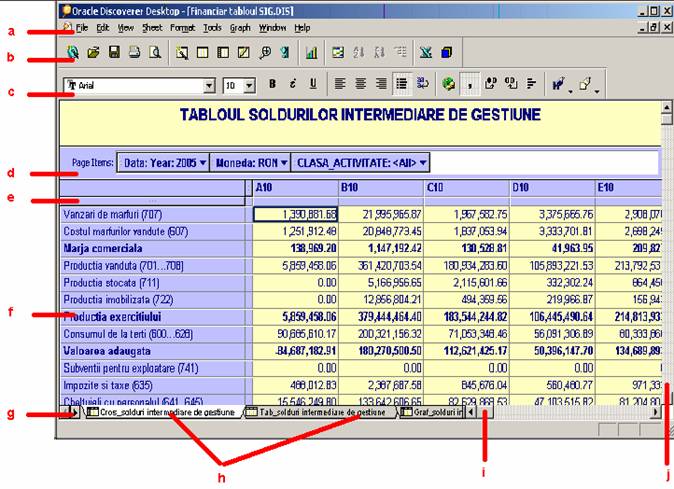The image size is (674, 489).
Task: Align text left in formatting toolbar
Action: click(x=340, y=84)
